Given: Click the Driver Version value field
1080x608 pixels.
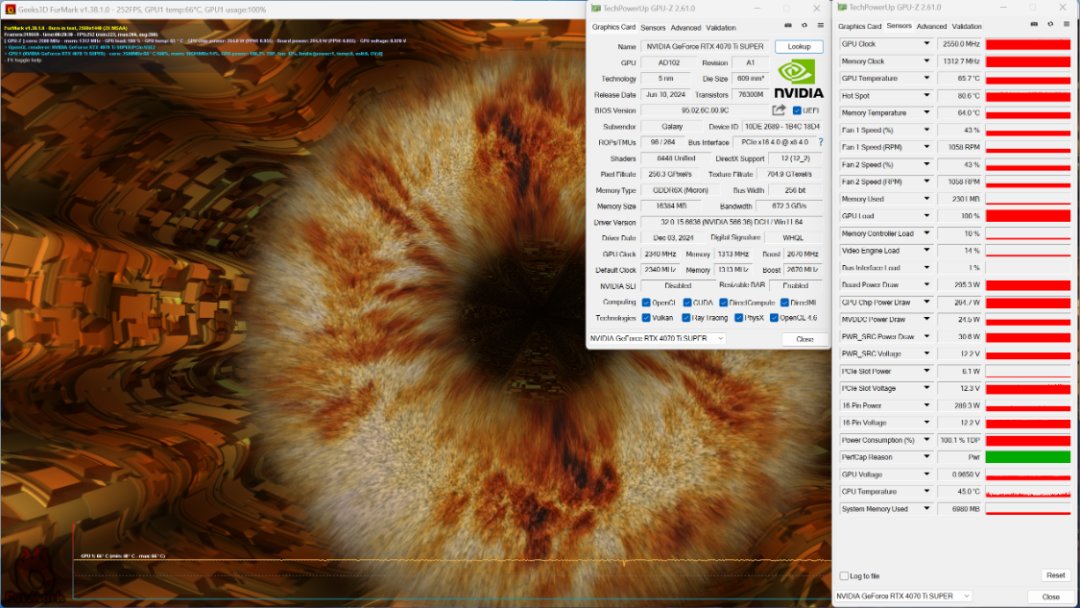Looking at the screenshot, I should pos(731,222).
